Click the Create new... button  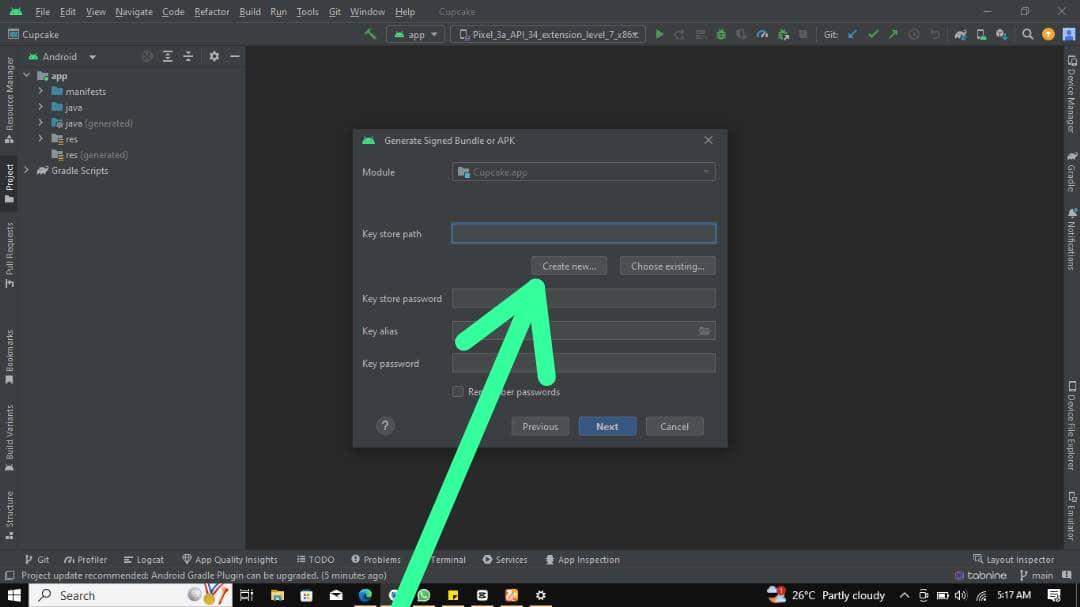[x=569, y=266]
